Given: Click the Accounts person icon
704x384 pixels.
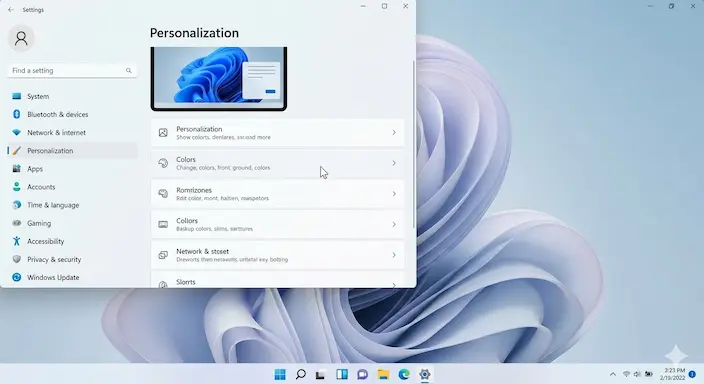Looking at the screenshot, I should 17,187.
